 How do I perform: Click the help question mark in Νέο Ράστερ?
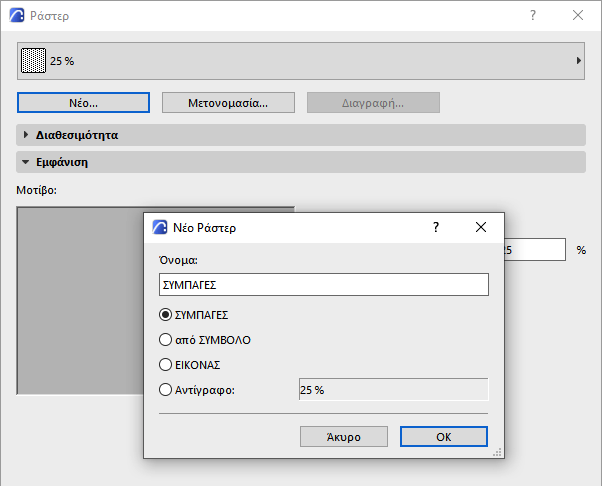tap(436, 228)
